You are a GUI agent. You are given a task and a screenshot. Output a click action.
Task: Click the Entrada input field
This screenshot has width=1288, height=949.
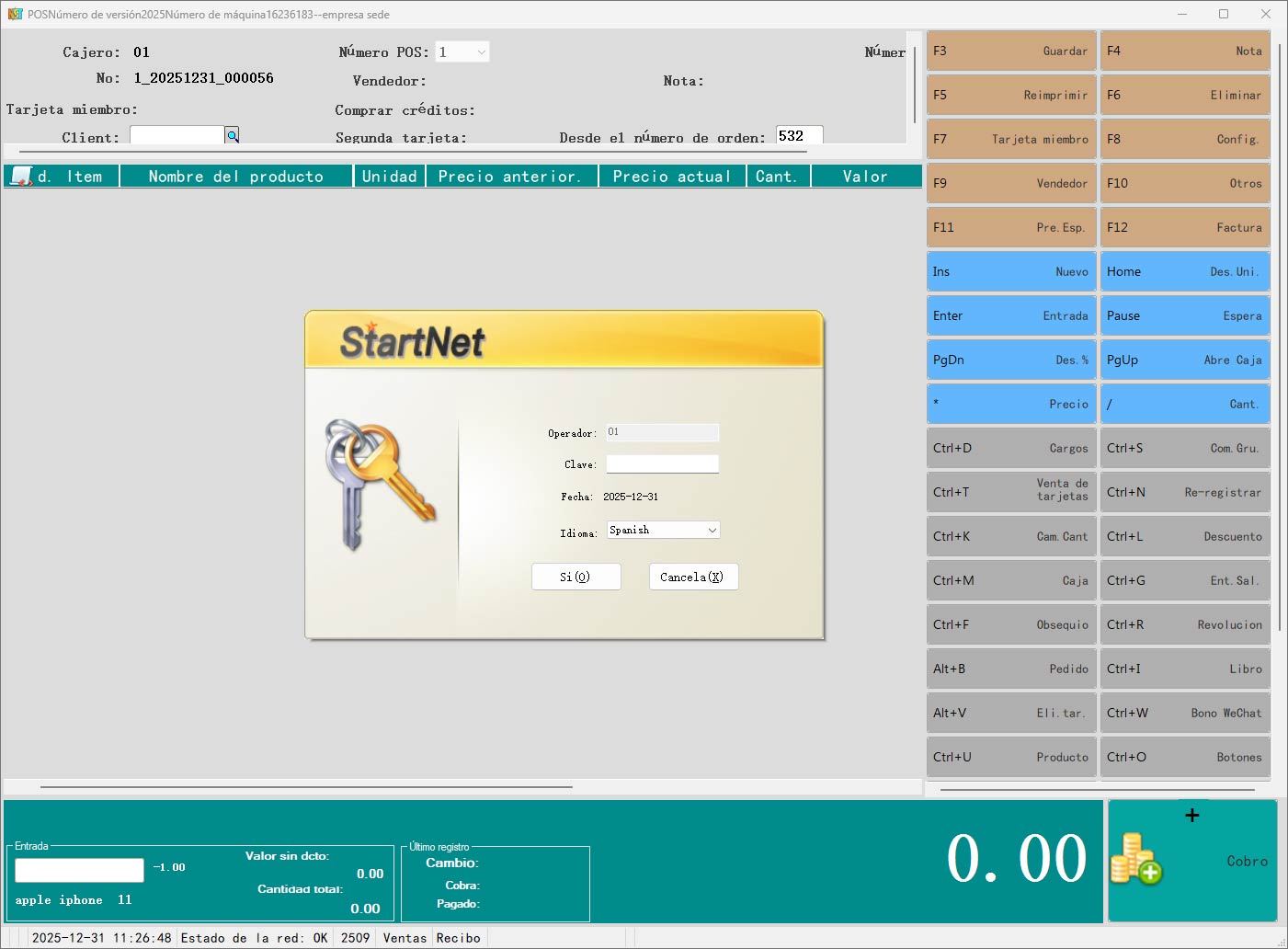(79, 870)
